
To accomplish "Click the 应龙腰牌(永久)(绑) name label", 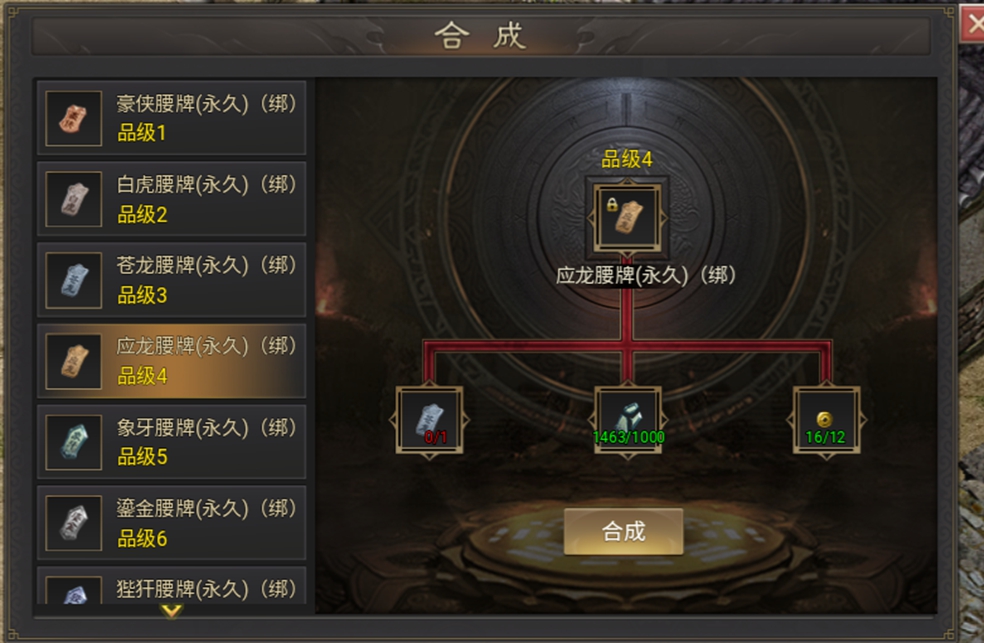I will (x=646, y=275).
